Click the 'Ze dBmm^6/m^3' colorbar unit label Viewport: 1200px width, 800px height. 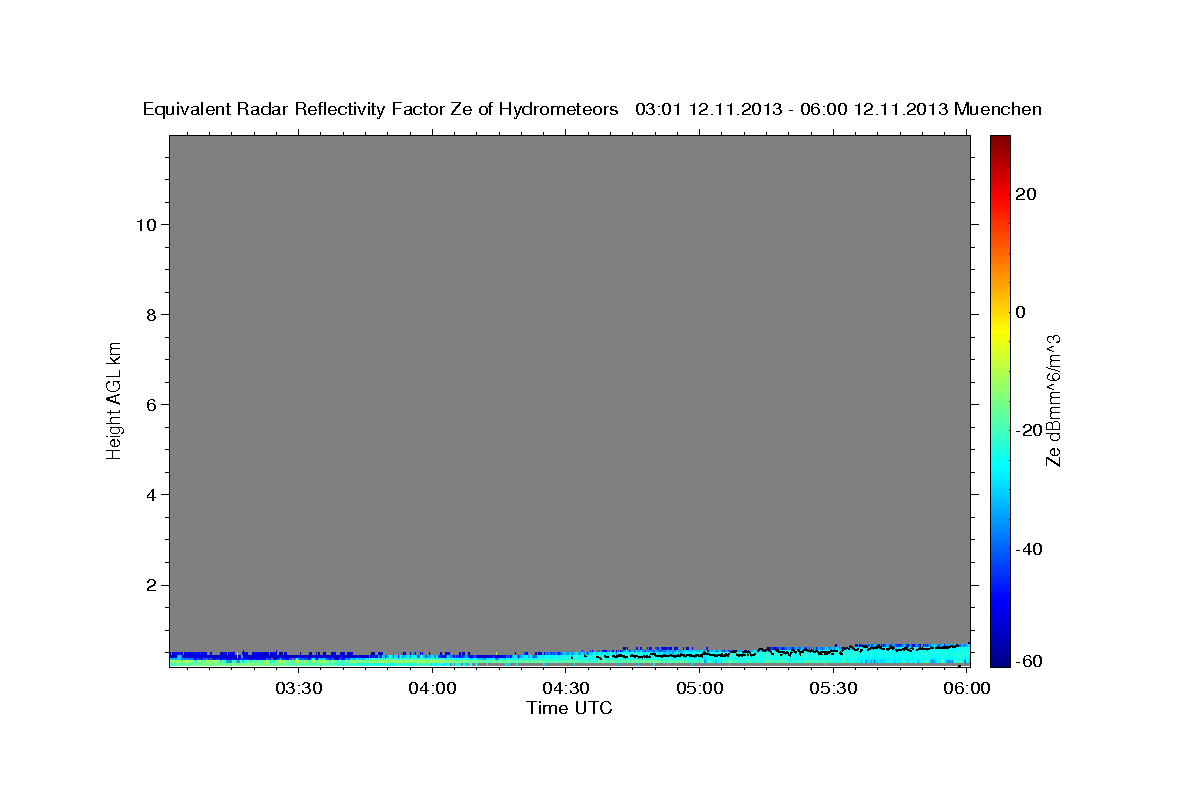coord(1053,400)
